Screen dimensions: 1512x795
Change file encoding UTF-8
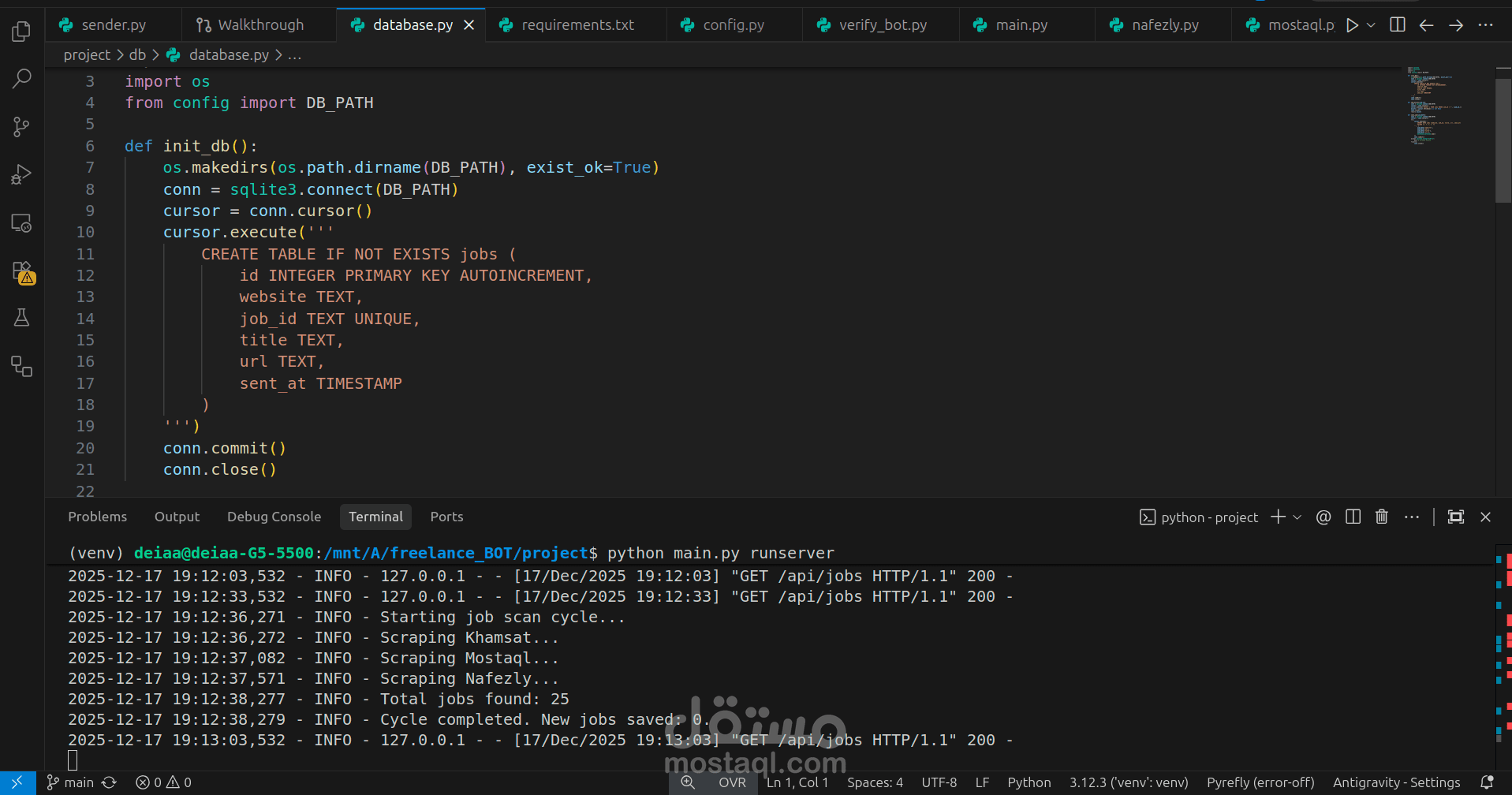point(939,782)
